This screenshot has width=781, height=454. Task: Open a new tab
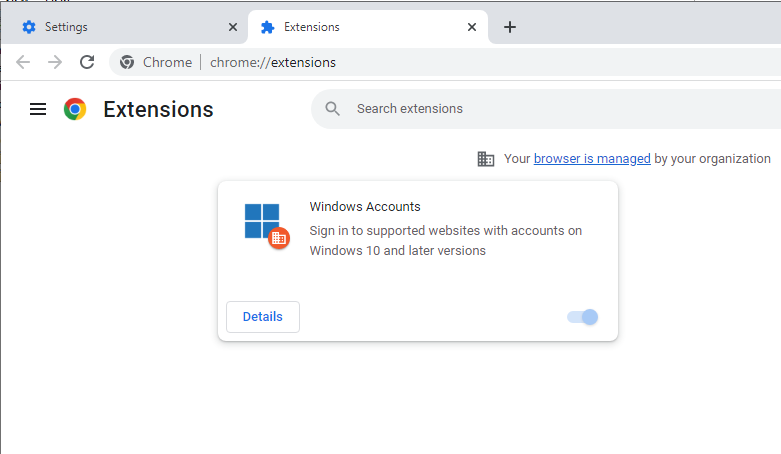coord(510,27)
